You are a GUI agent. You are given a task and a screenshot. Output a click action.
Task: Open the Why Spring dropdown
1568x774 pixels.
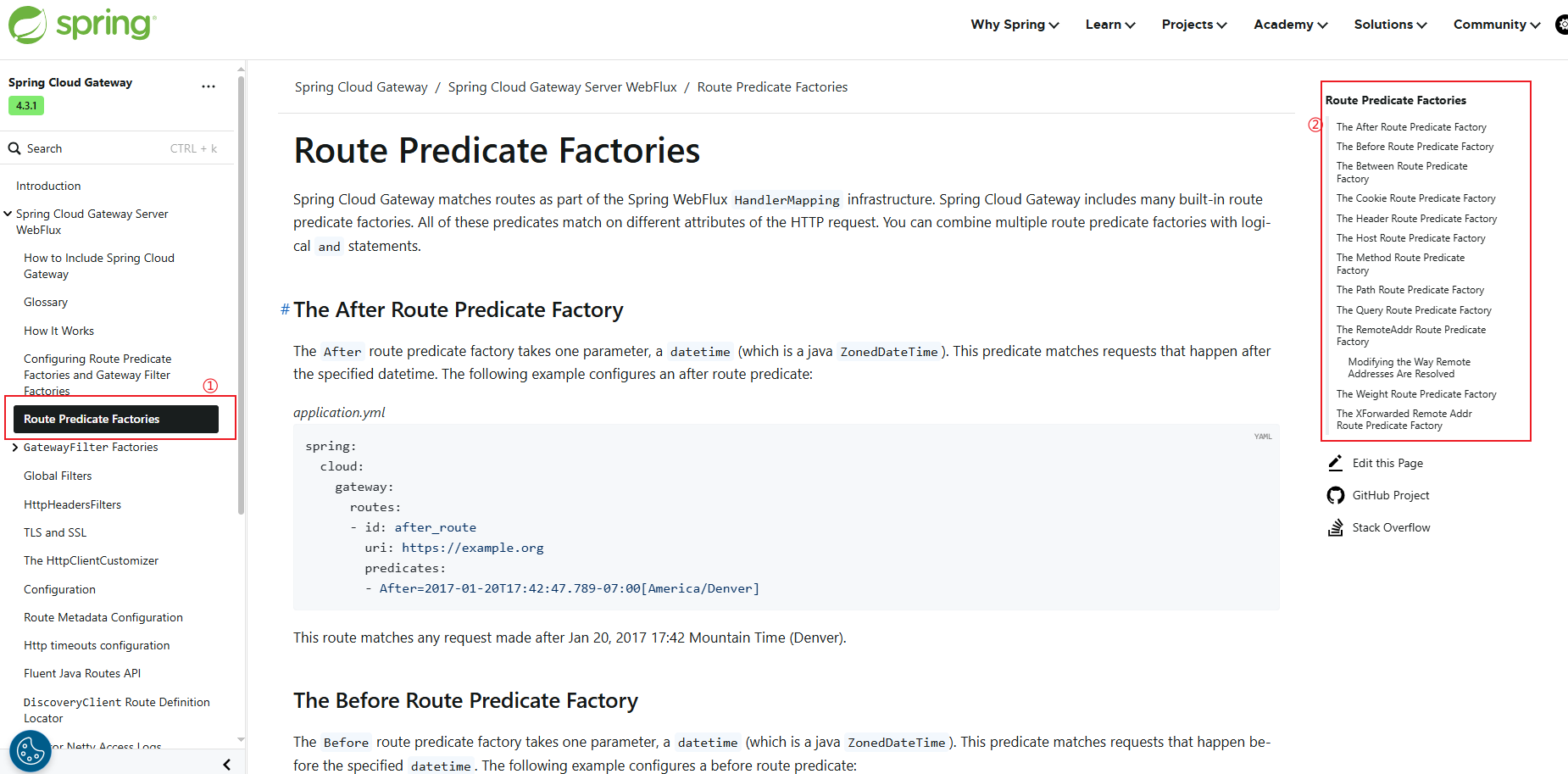[1015, 25]
